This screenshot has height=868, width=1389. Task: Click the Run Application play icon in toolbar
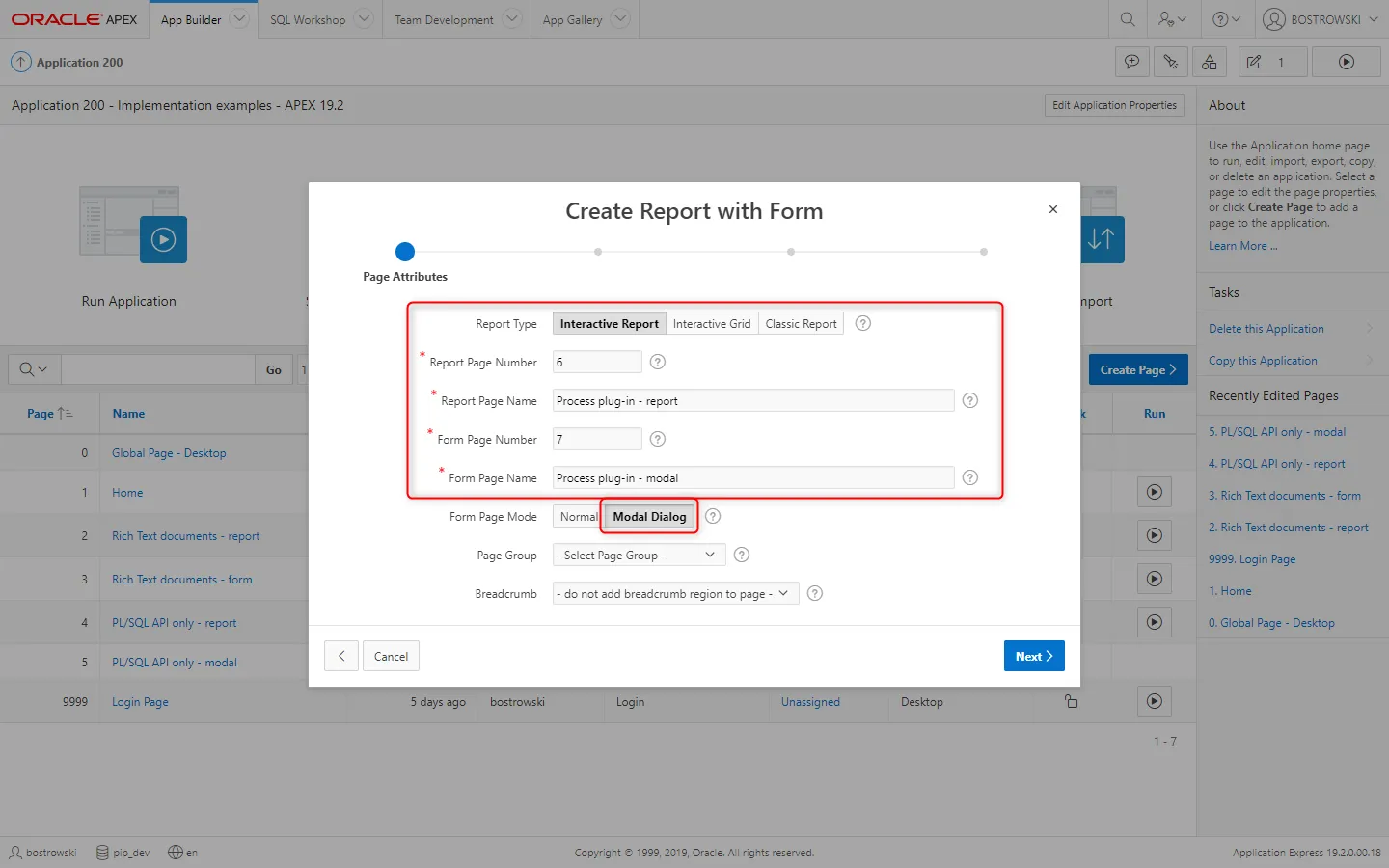[x=1347, y=62]
